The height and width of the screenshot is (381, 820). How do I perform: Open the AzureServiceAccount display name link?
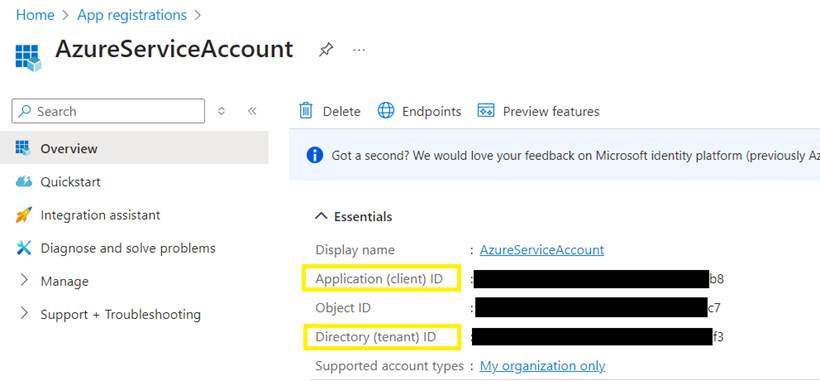click(x=542, y=250)
